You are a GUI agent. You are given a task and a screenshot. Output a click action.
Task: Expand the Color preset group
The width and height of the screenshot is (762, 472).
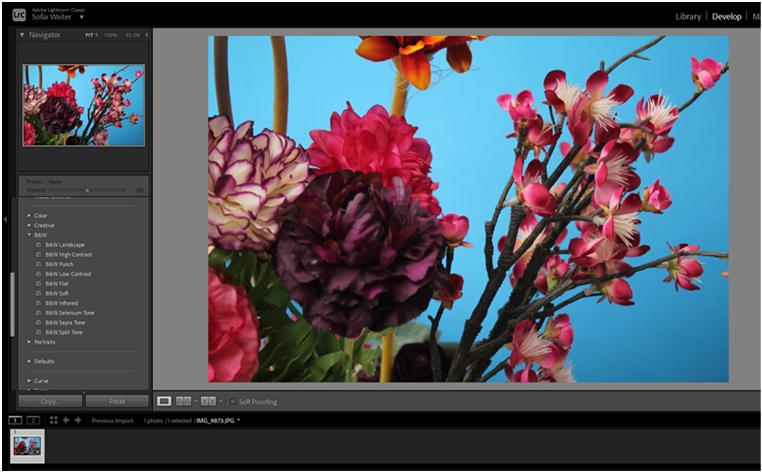point(29,215)
